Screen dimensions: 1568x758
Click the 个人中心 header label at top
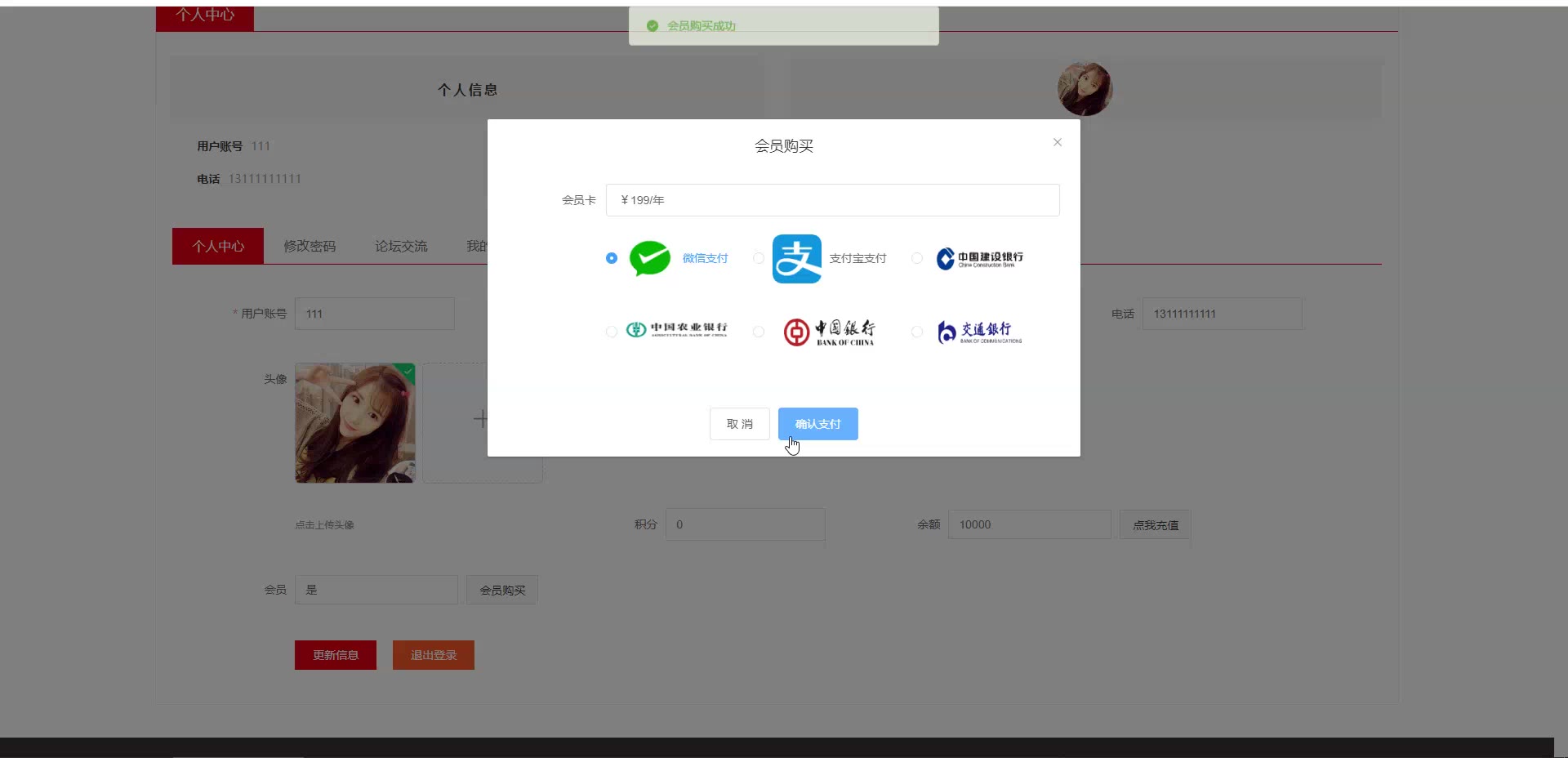click(x=205, y=16)
